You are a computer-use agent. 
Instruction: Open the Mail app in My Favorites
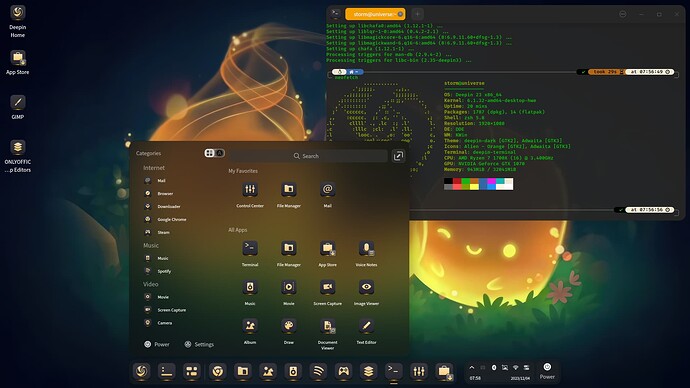point(327,190)
